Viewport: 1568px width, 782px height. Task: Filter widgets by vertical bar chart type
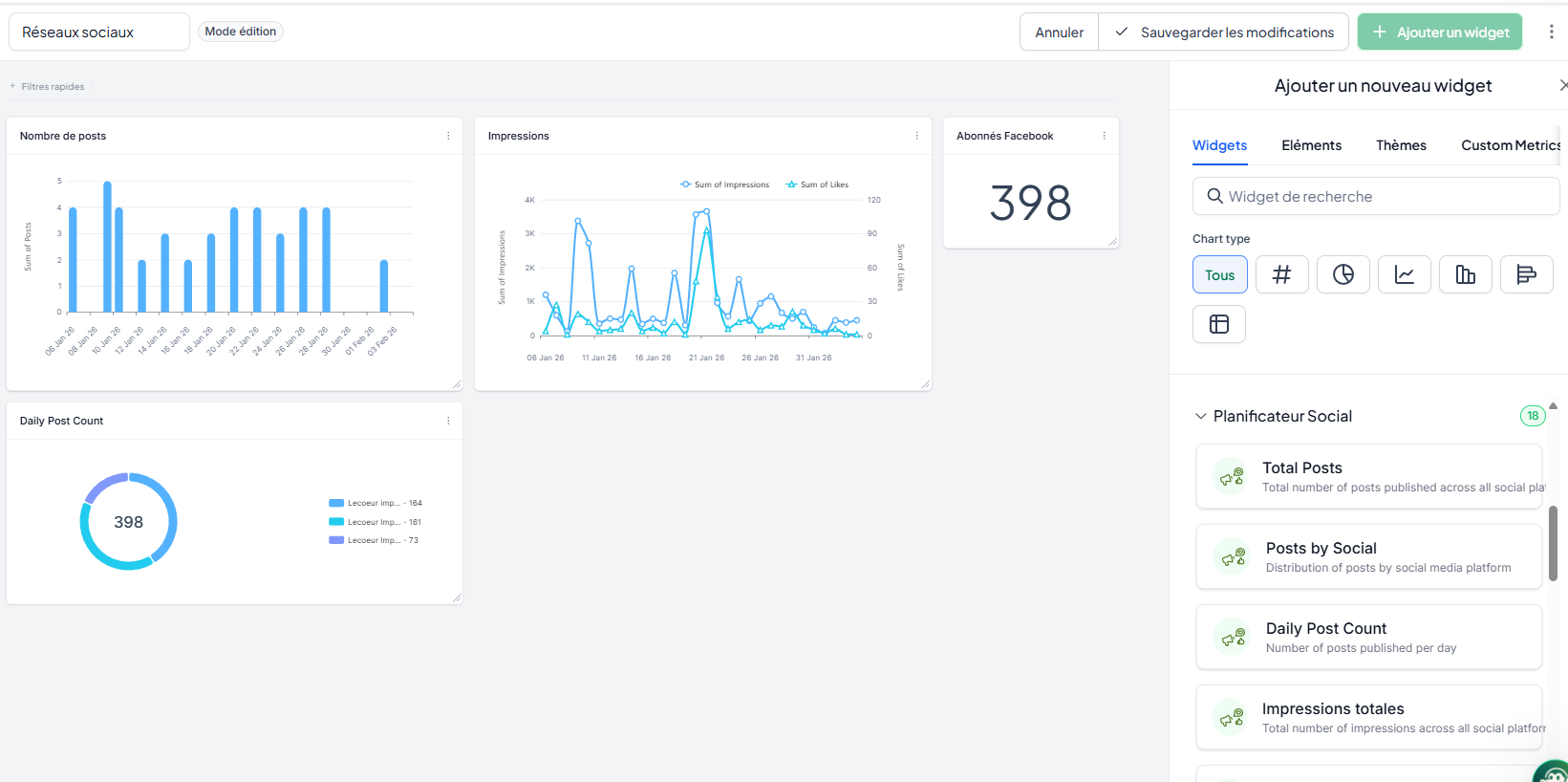pyautogui.click(x=1465, y=274)
